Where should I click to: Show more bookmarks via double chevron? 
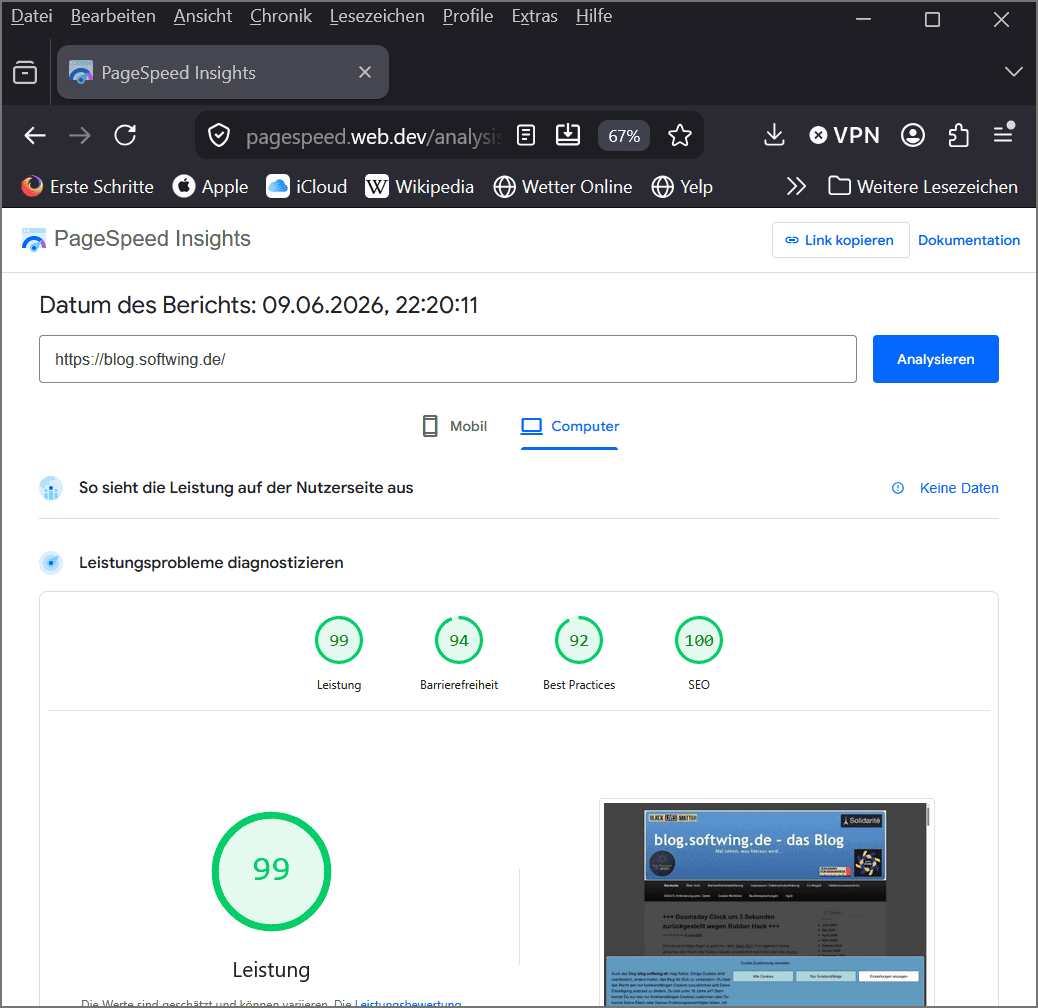click(x=796, y=187)
